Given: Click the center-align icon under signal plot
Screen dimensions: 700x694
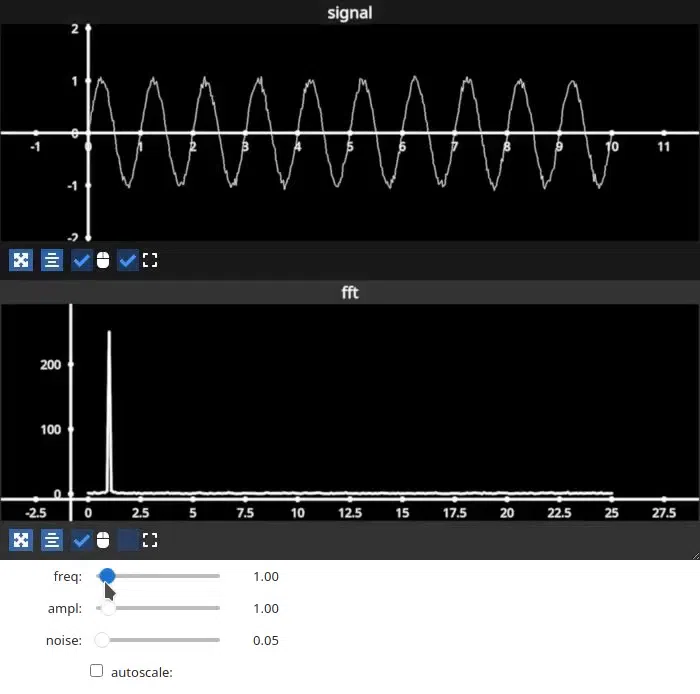Looking at the screenshot, I should click(52, 261).
